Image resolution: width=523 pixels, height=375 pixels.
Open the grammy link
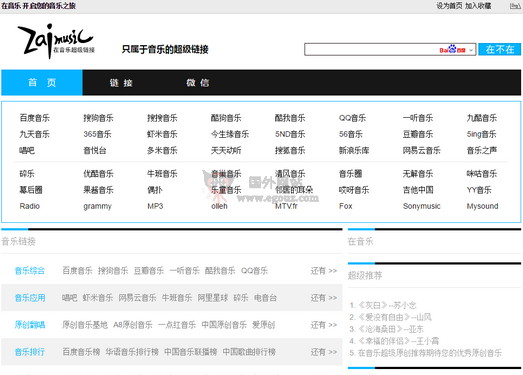[x=97, y=206]
